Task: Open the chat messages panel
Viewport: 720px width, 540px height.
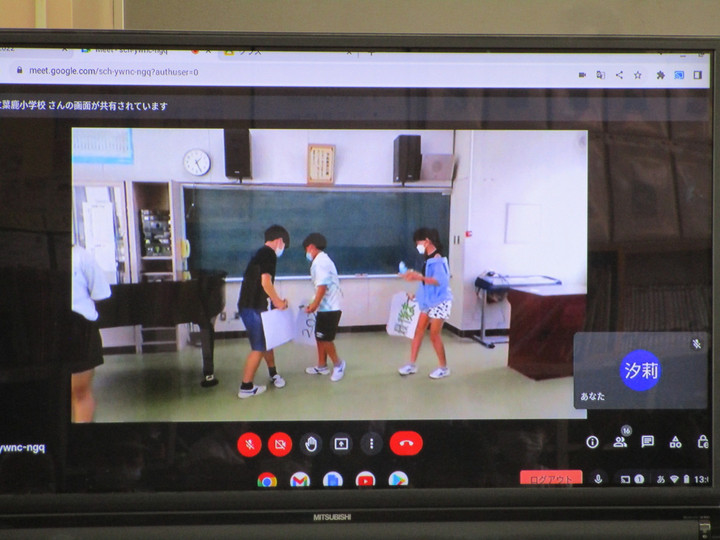Action: click(648, 442)
